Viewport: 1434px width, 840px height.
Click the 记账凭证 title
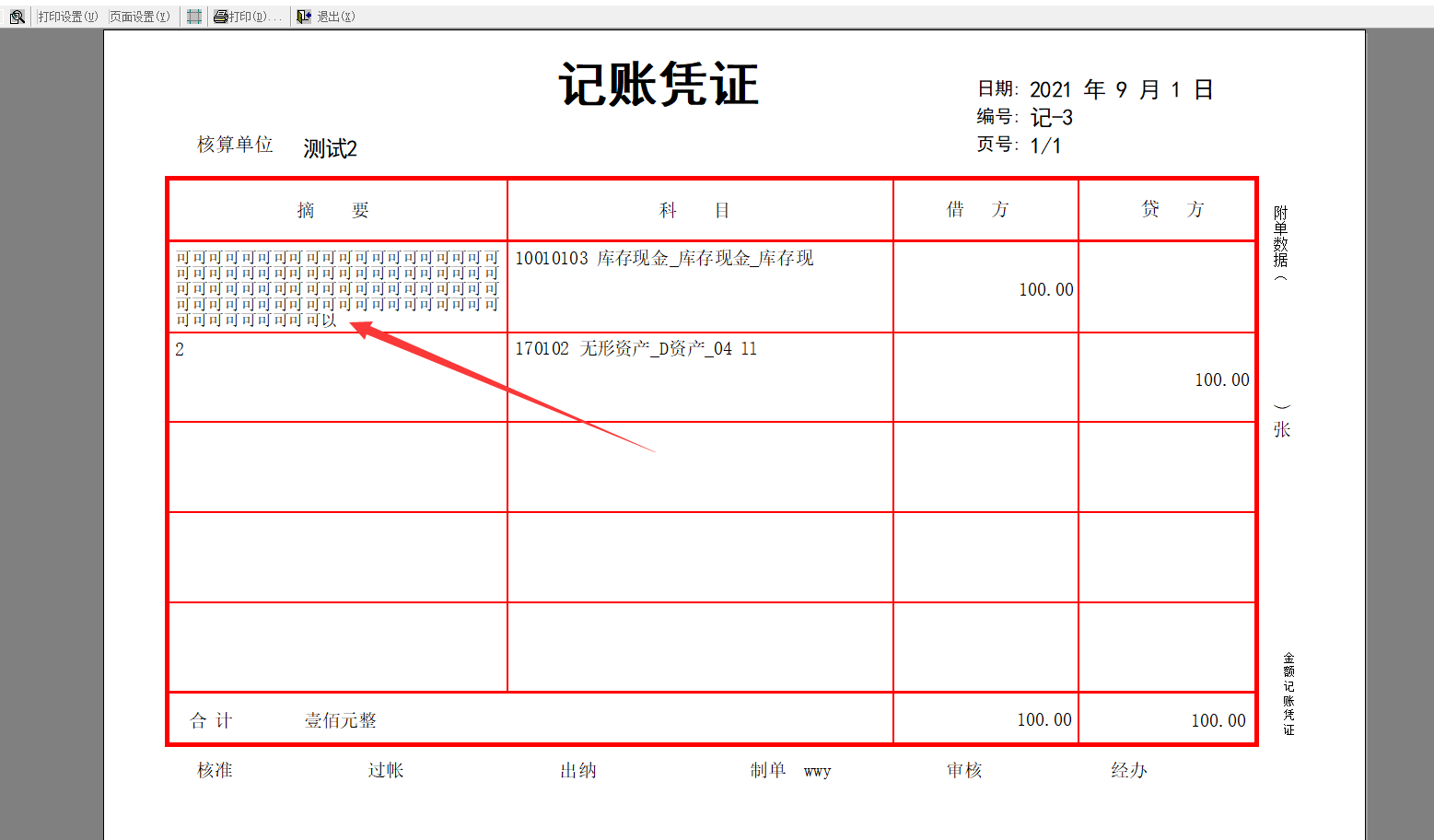(x=659, y=85)
